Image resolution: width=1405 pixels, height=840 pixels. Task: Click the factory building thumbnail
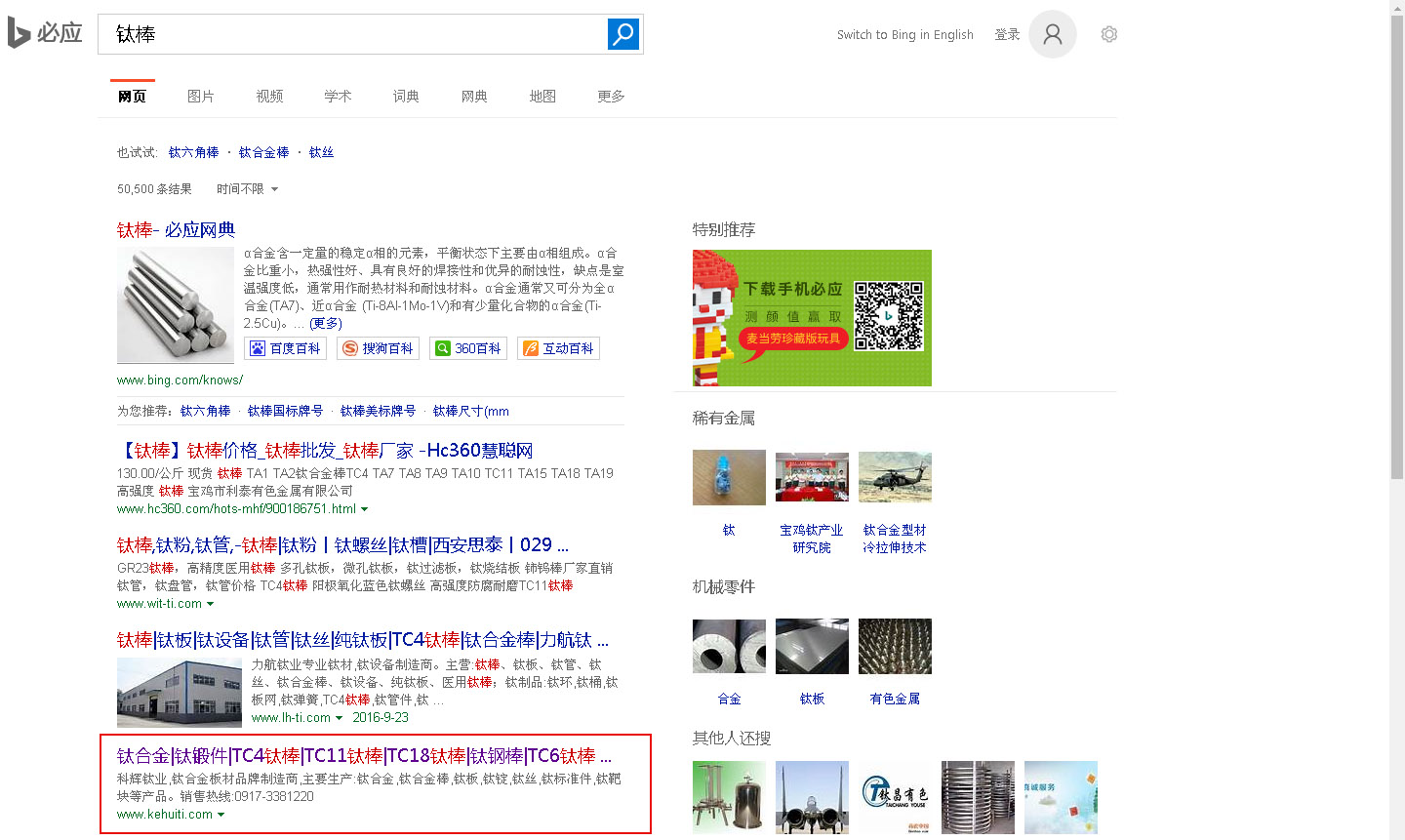[x=180, y=693]
